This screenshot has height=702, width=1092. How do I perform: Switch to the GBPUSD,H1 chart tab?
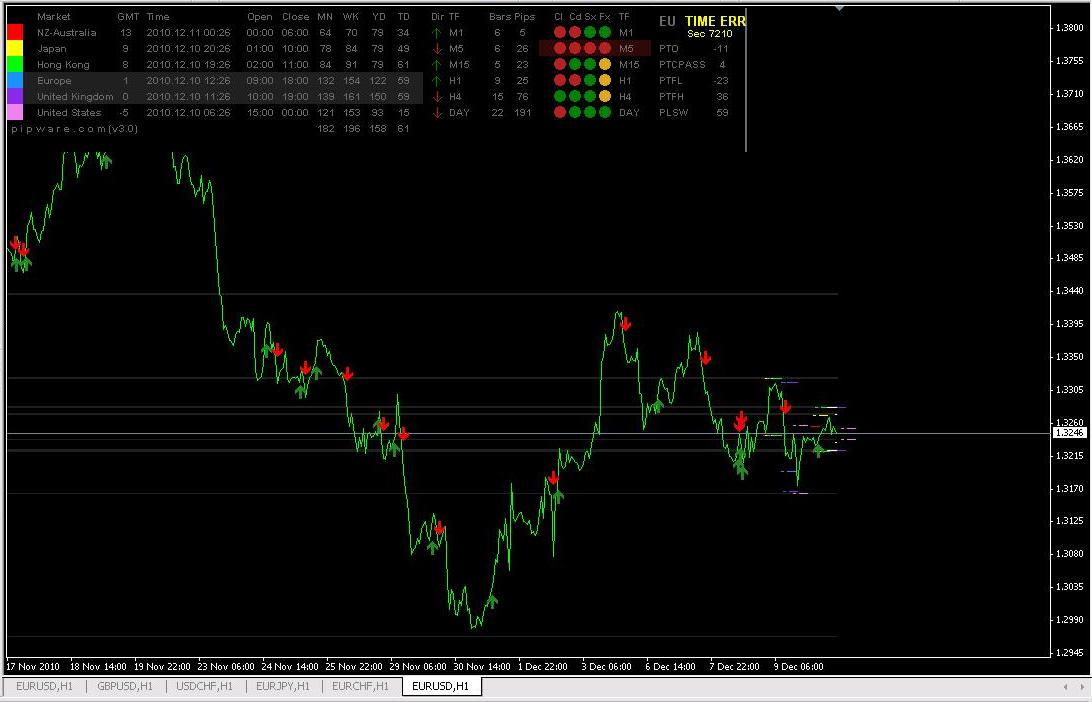[x=125, y=686]
